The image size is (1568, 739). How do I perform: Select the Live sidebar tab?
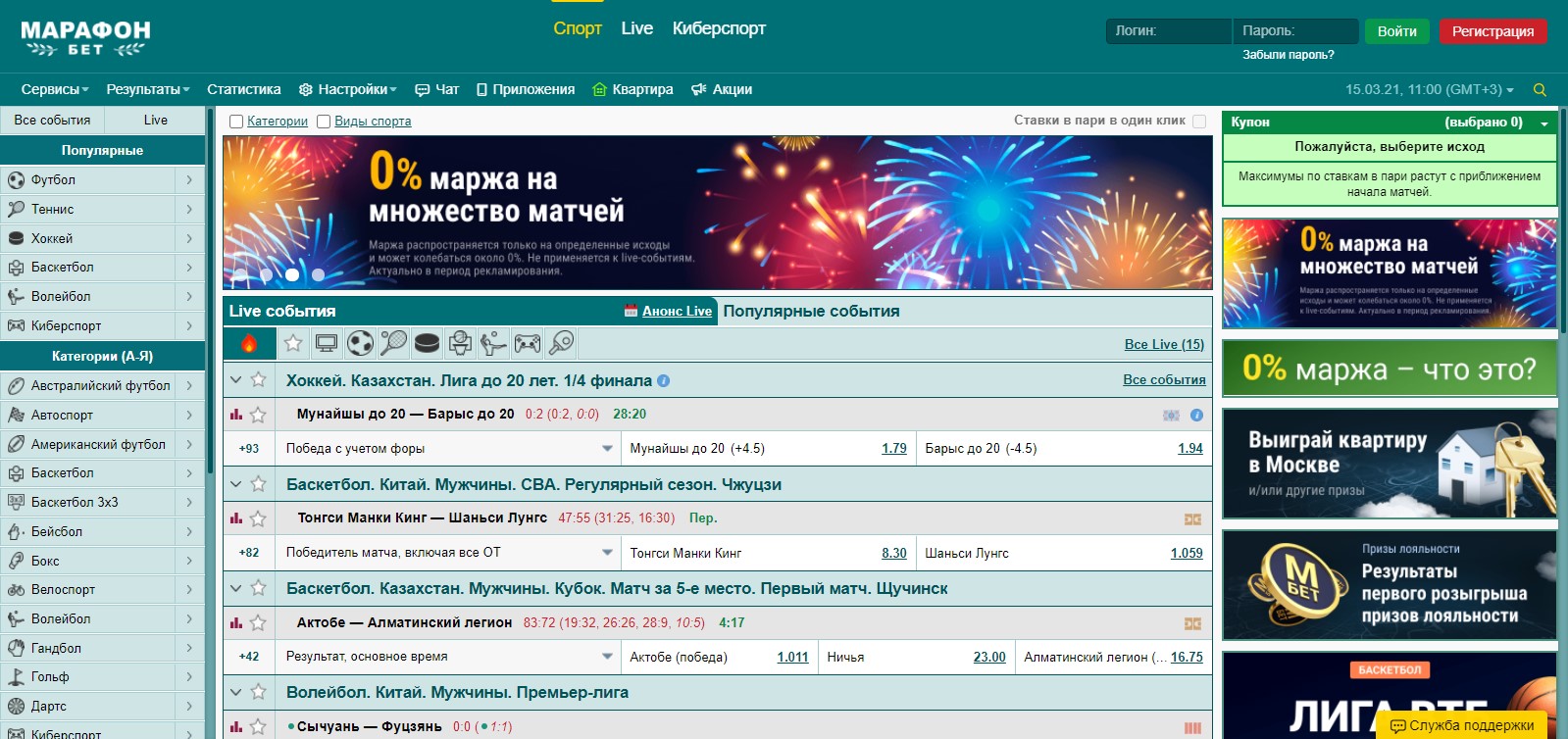(x=156, y=120)
